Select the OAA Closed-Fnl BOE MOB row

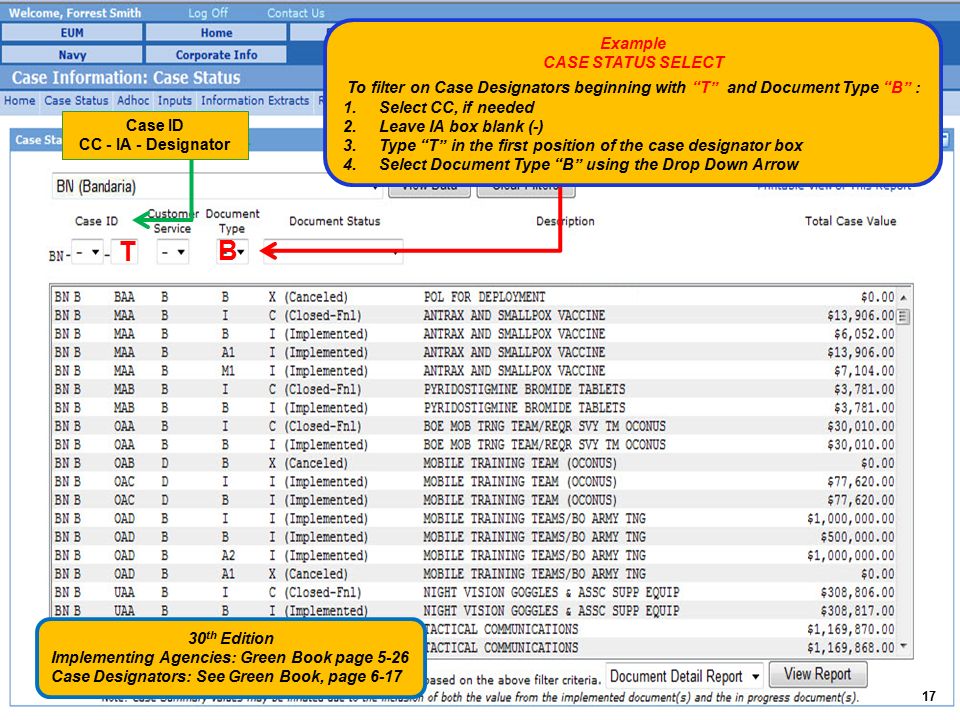pyautogui.click(x=474, y=426)
